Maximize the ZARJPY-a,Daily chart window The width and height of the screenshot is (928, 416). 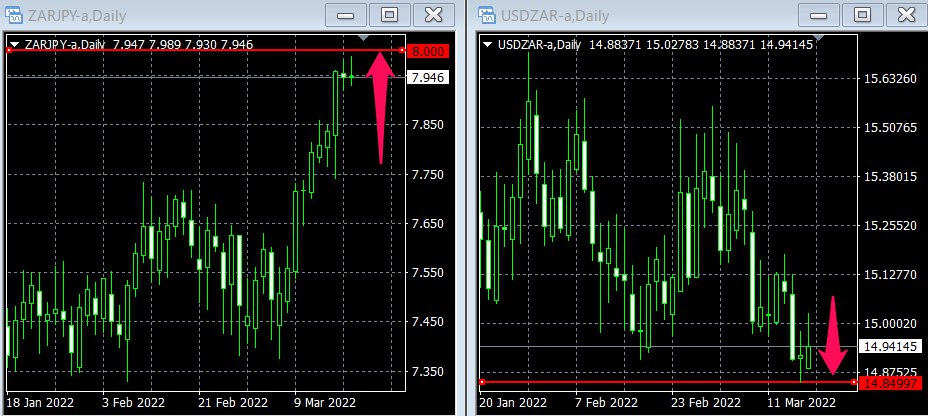point(389,15)
